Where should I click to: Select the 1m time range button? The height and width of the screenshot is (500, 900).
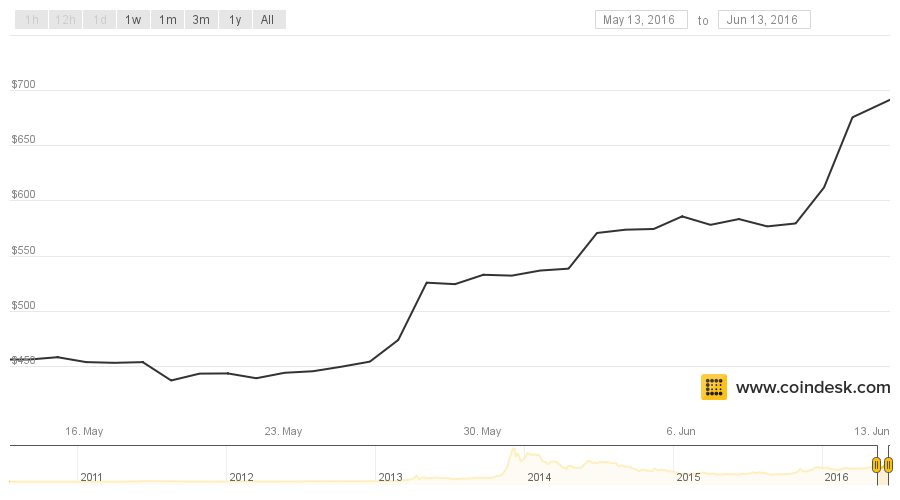[168, 20]
